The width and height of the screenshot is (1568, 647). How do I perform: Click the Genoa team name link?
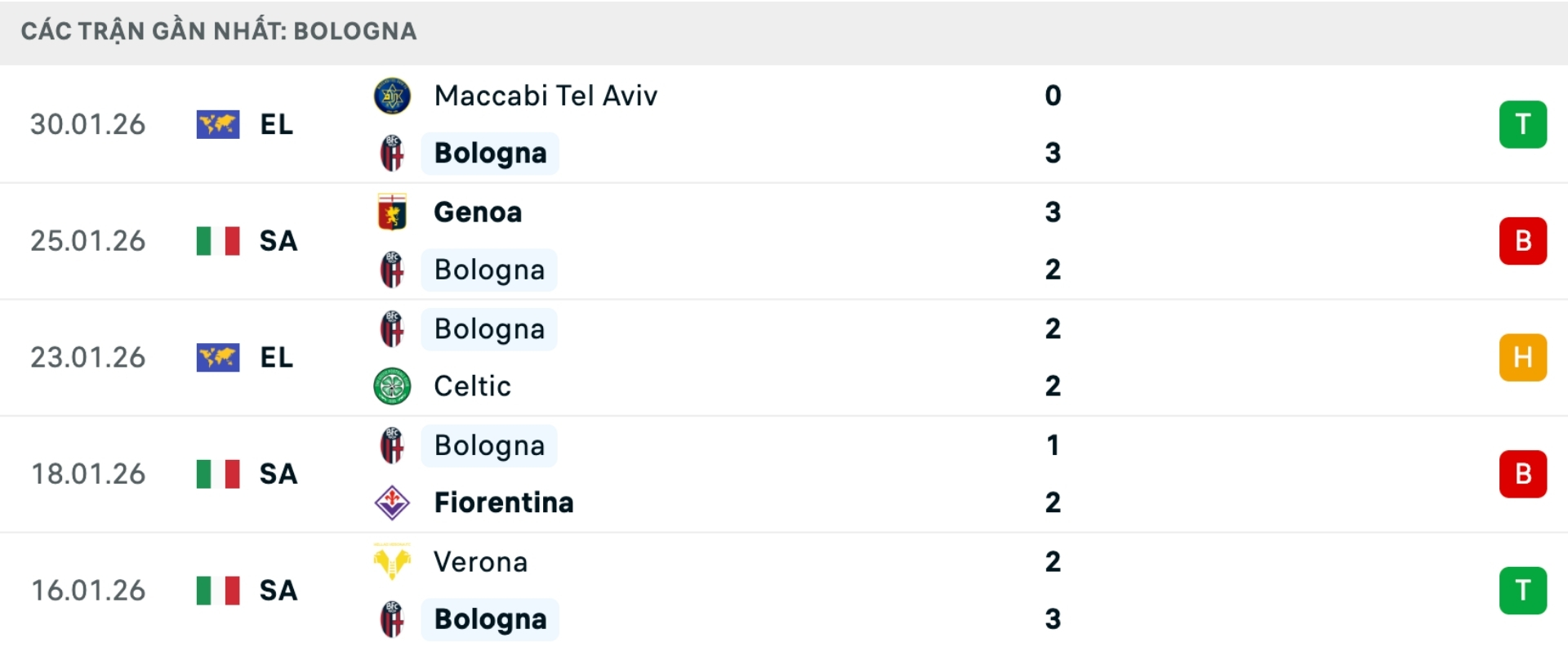(x=477, y=212)
